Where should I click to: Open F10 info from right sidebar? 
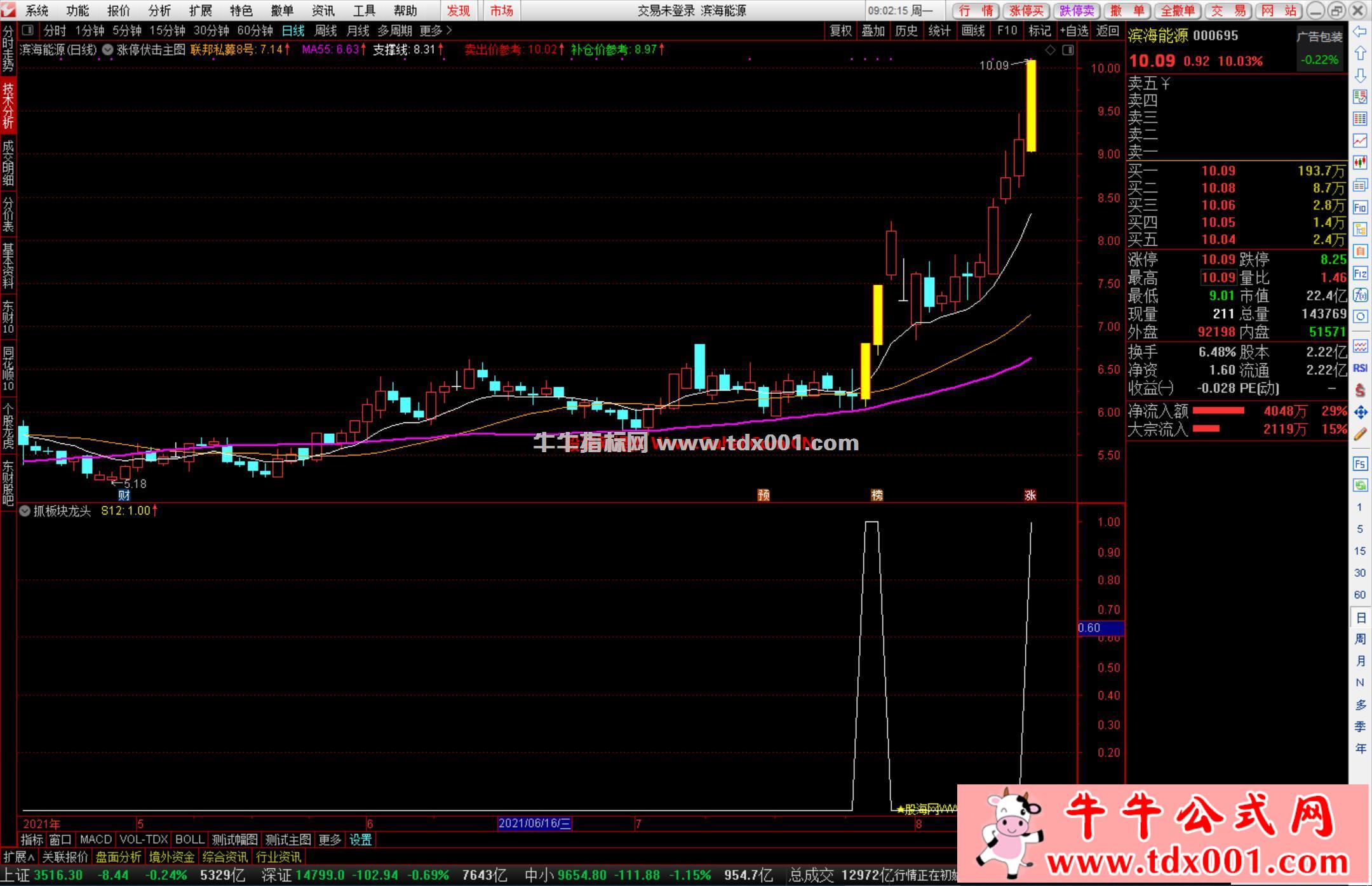click(x=1360, y=207)
